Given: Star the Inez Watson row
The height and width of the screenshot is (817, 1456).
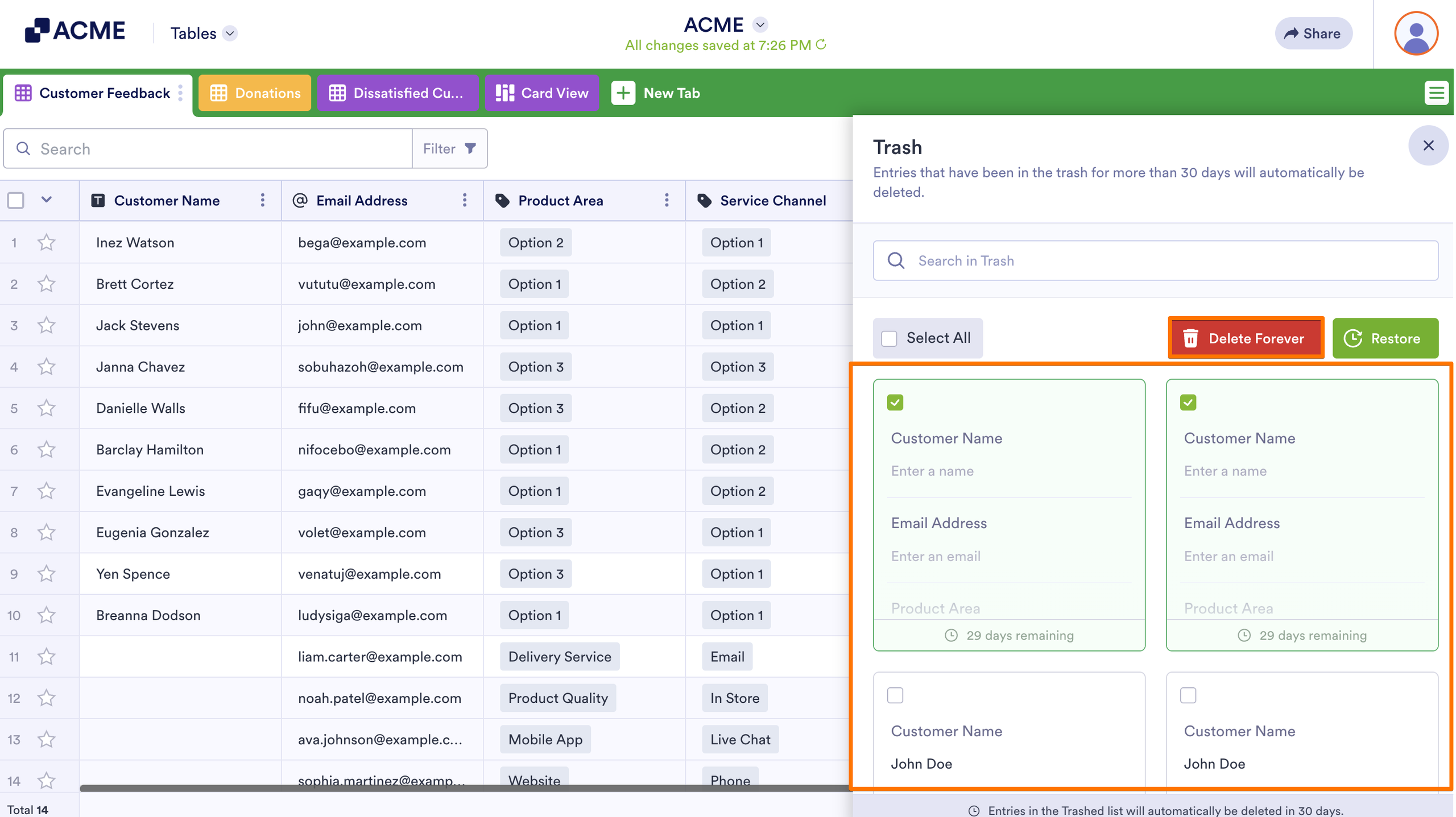Looking at the screenshot, I should 46,243.
